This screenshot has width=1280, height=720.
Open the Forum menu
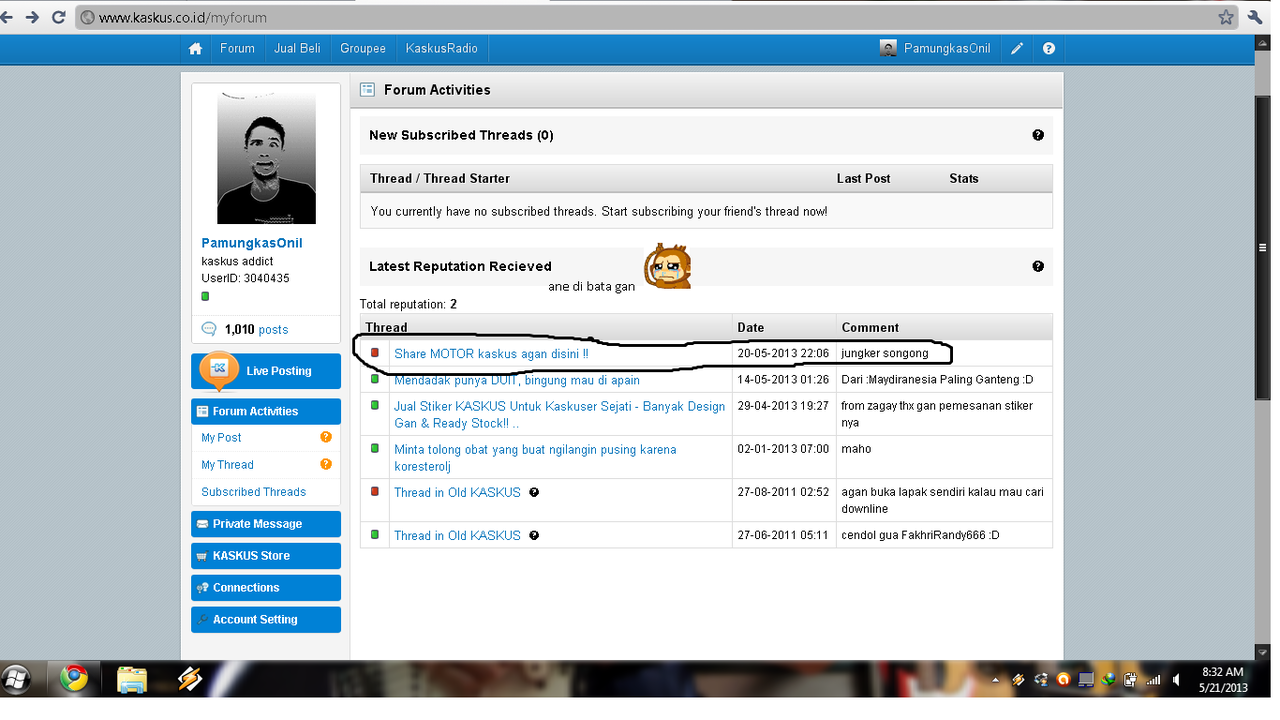(x=237, y=48)
